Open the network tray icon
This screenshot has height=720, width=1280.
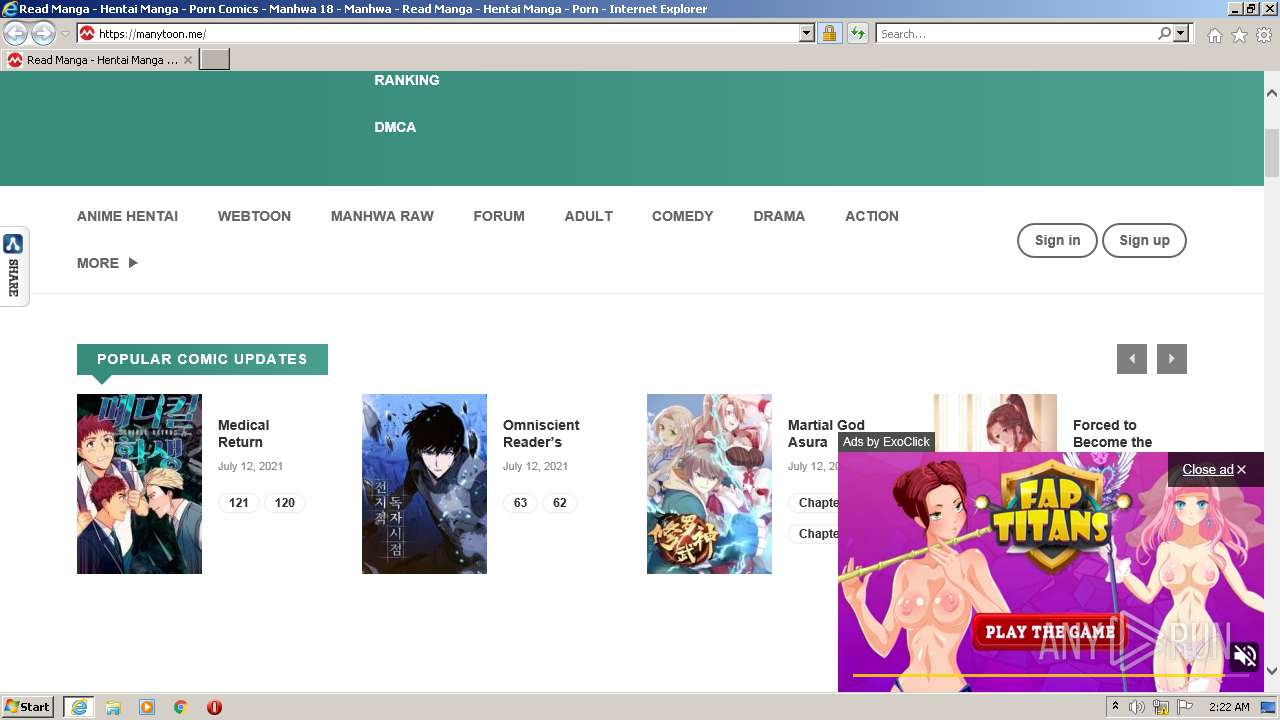(1161, 707)
